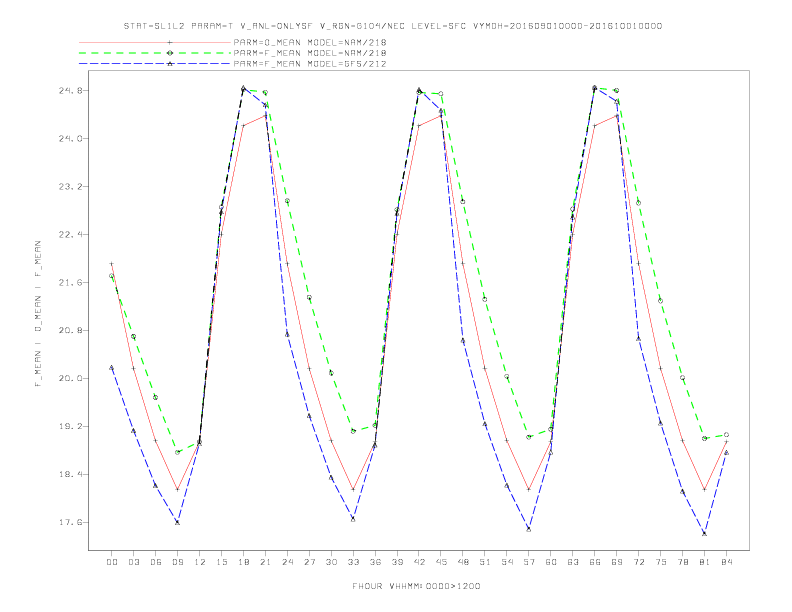Click x-axis forecast hour label 21
792x612 pixels.
[266, 562]
